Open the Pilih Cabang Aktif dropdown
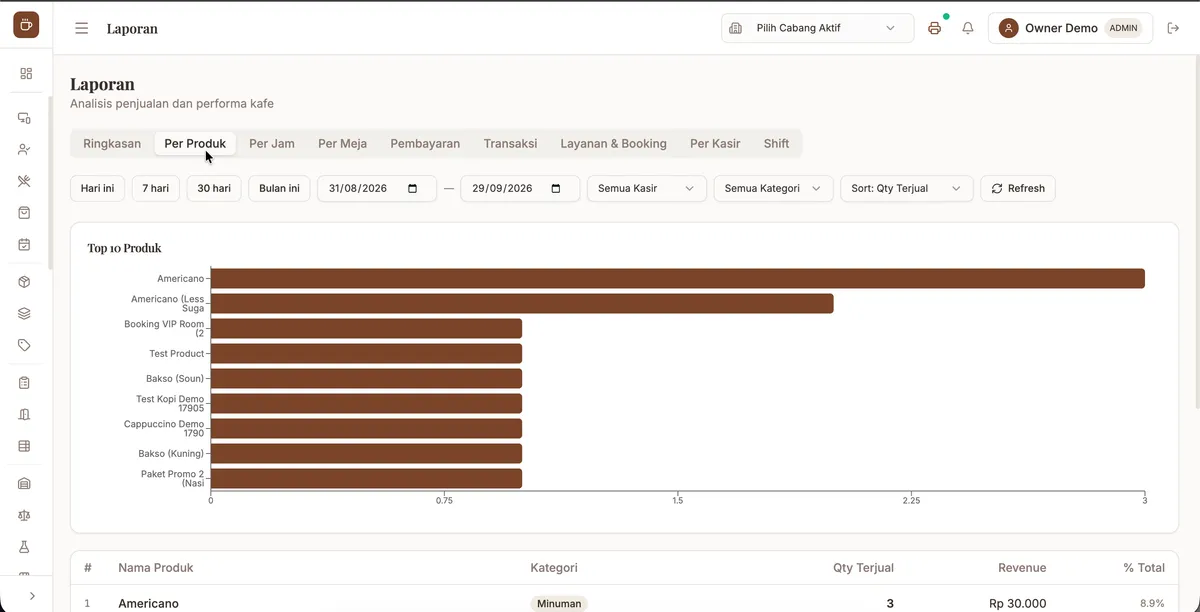 (817, 28)
